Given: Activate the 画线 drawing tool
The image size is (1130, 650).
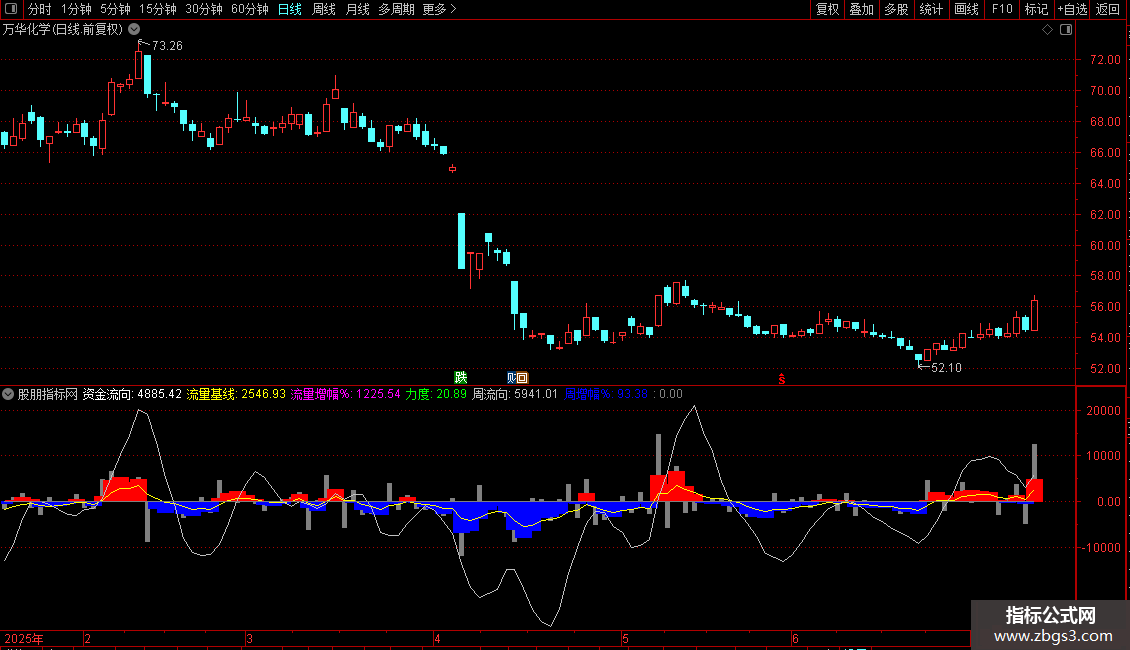Looking at the screenshot, I should click(966, 9).
